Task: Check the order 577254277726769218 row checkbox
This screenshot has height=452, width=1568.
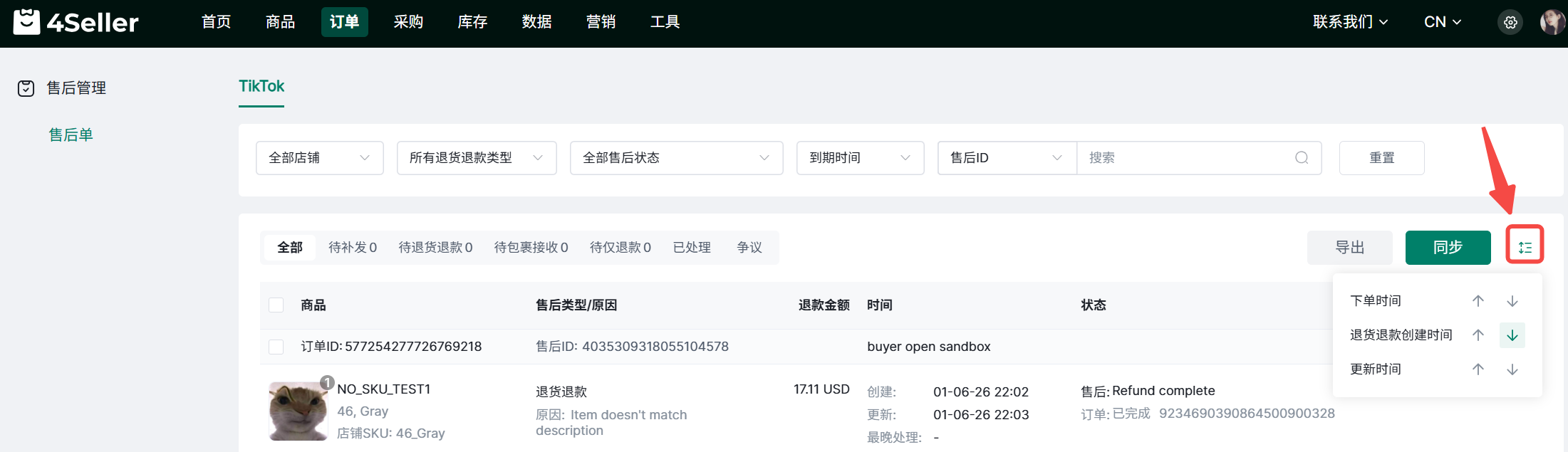Action: pyautogui.click(x=276, y=347)
